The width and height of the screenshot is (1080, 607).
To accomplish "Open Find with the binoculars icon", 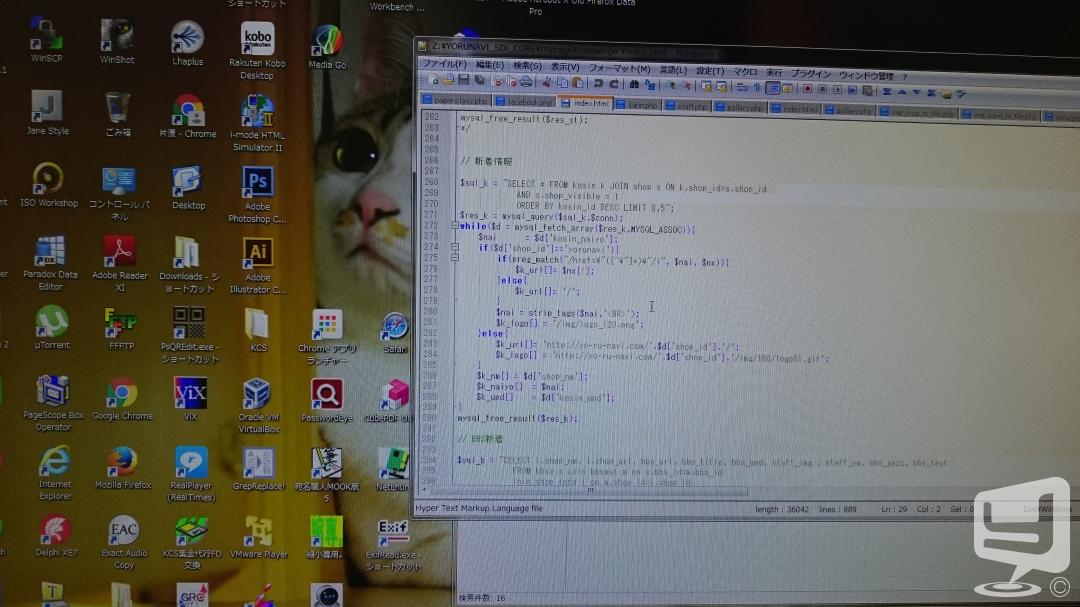I will coord(634,84).
